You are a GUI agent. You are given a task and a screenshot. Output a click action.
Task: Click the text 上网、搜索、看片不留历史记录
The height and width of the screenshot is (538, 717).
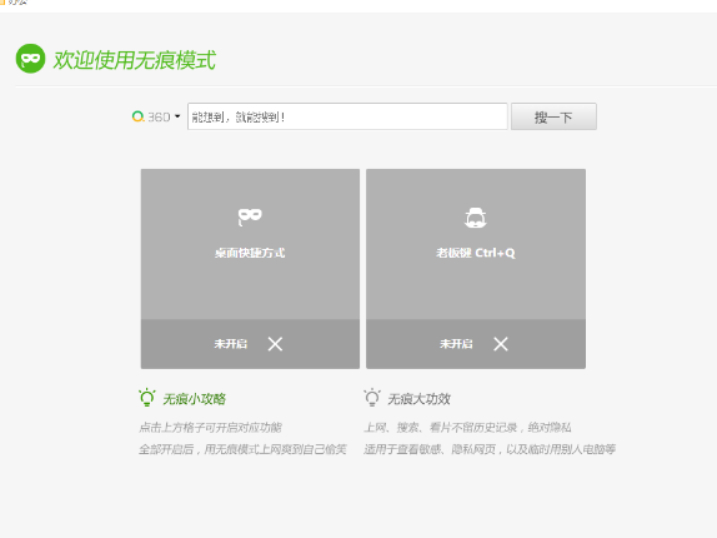[440, 427]
